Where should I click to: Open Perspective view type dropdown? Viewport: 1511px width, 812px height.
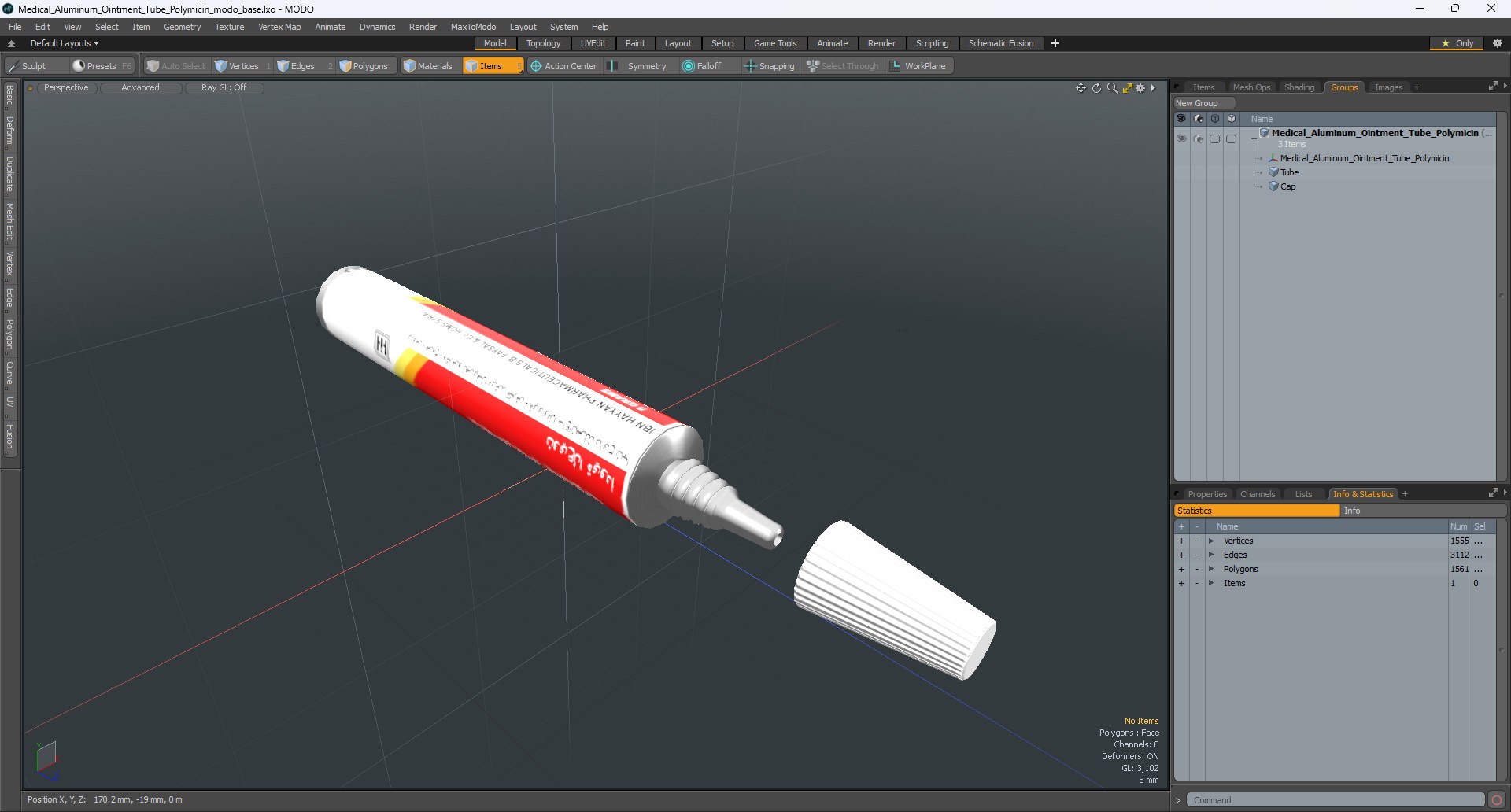click(x=66, y=88)
